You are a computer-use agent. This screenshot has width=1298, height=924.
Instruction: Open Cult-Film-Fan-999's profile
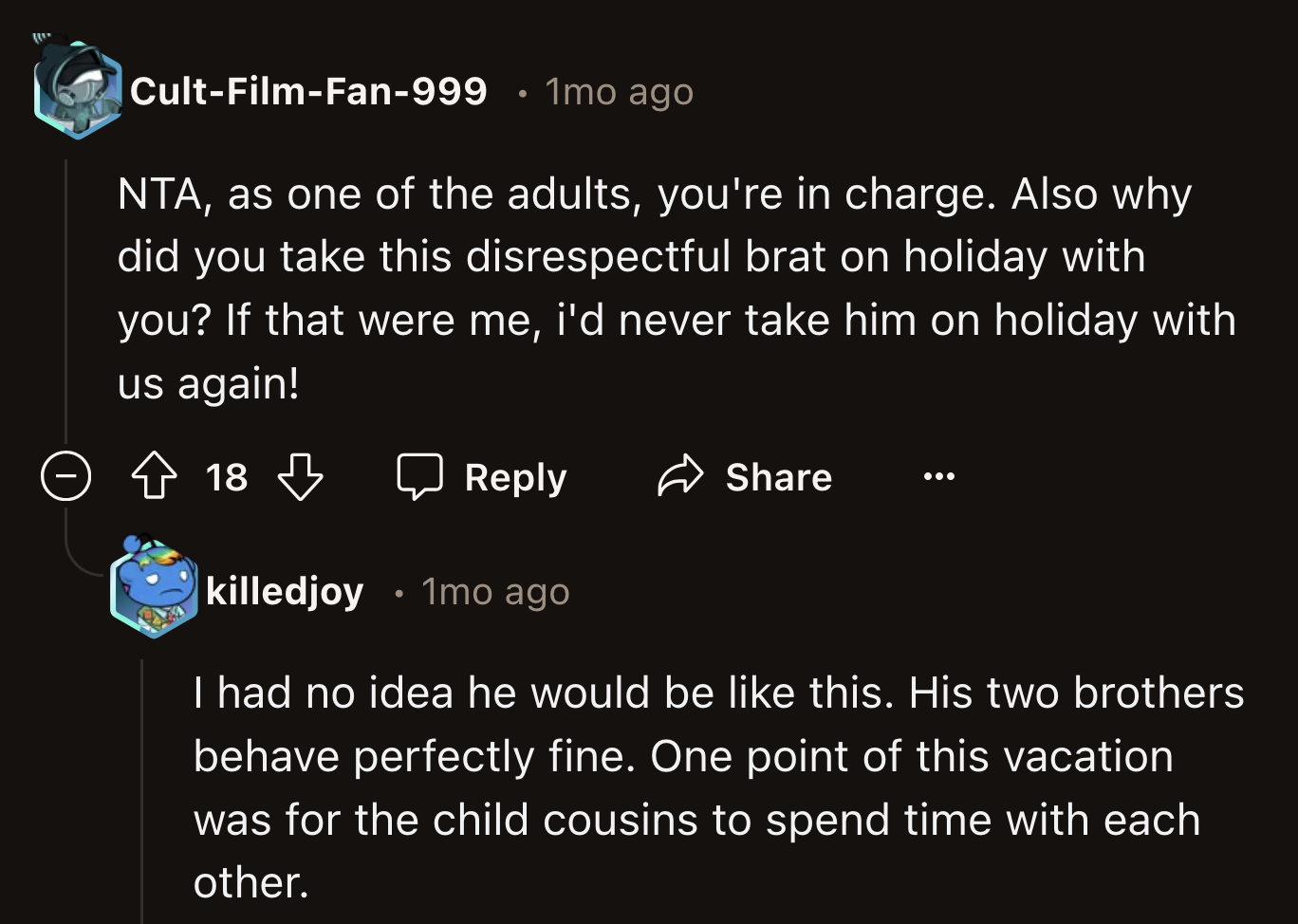pos(310,91)
